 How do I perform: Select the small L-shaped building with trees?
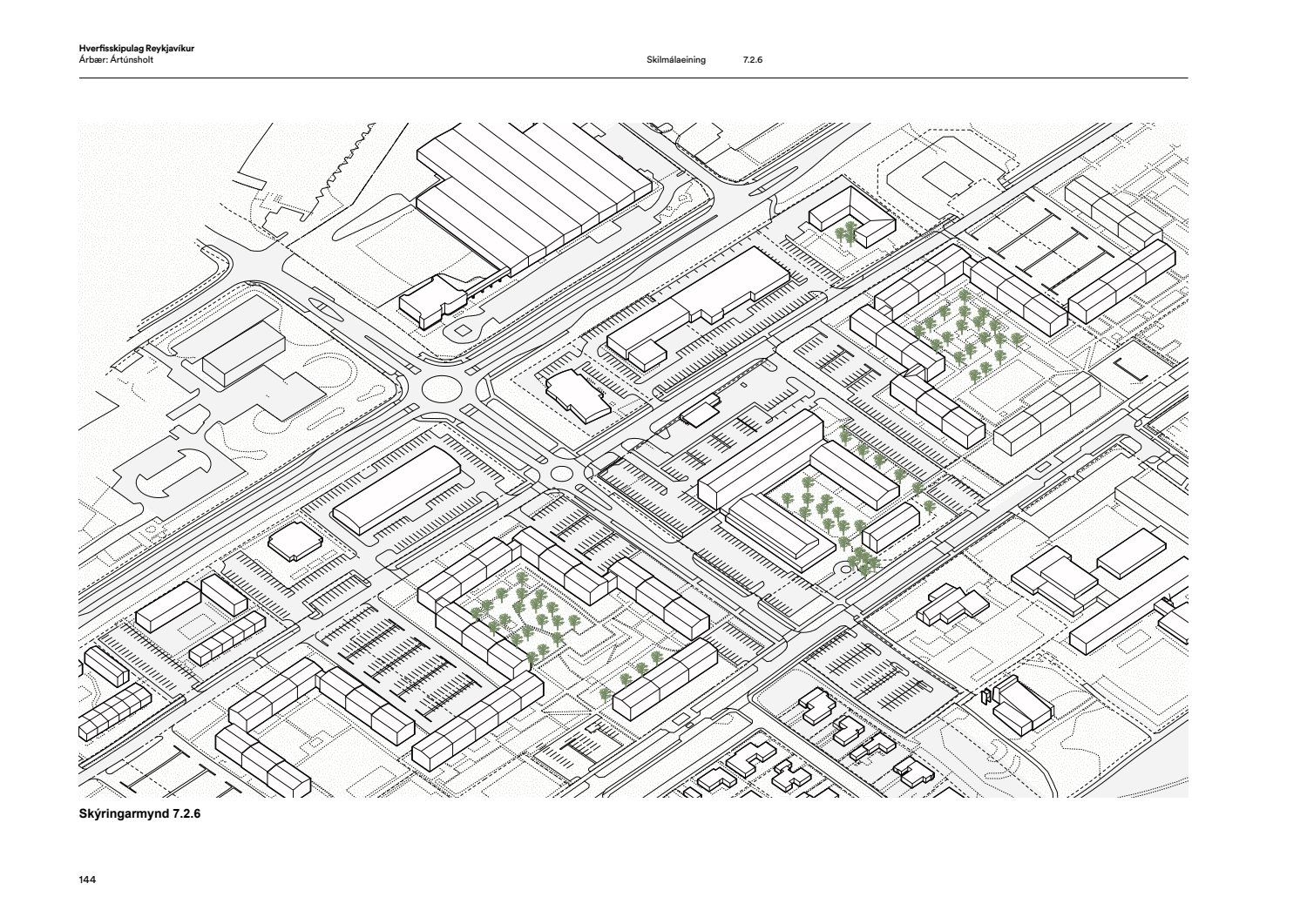point(850,218)
